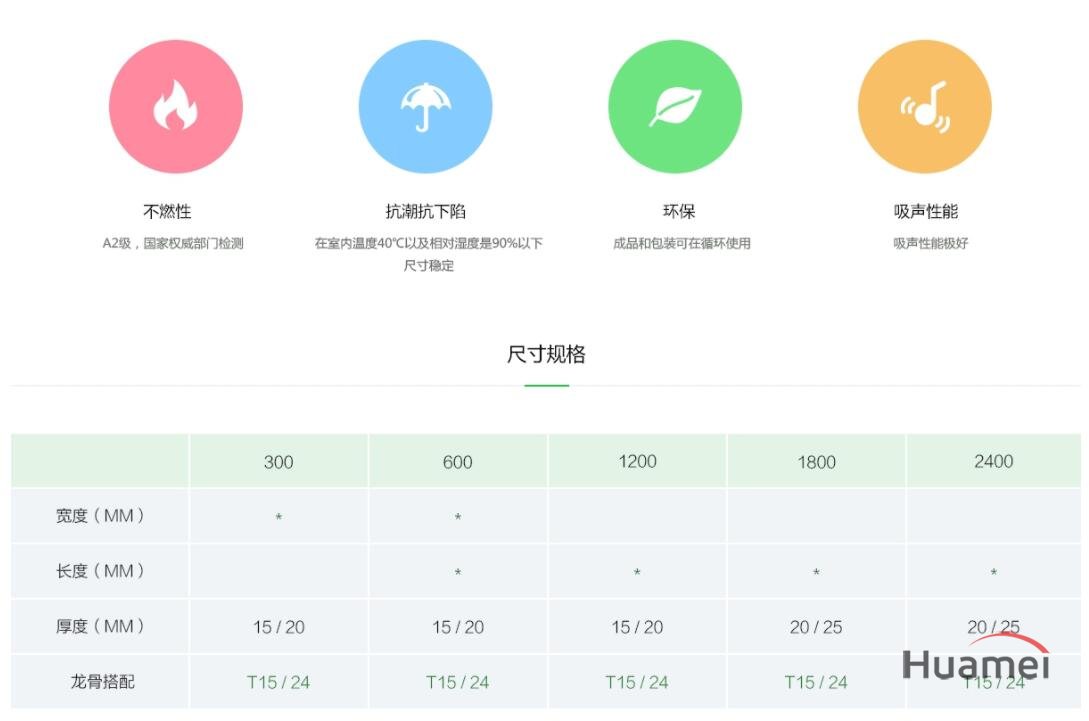The height and width of the screenshot is (721, 1089).
Task: Click the A2级，国家权威部门检测 description
Action: point(173,243)
